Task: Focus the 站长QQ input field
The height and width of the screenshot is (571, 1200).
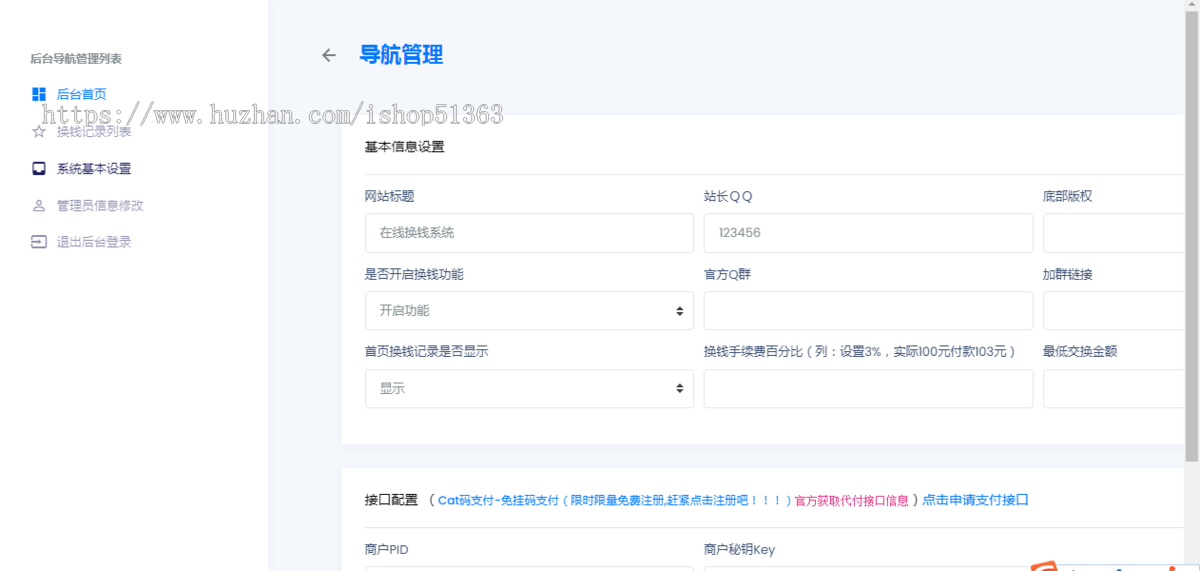Action: click(868, 232)
